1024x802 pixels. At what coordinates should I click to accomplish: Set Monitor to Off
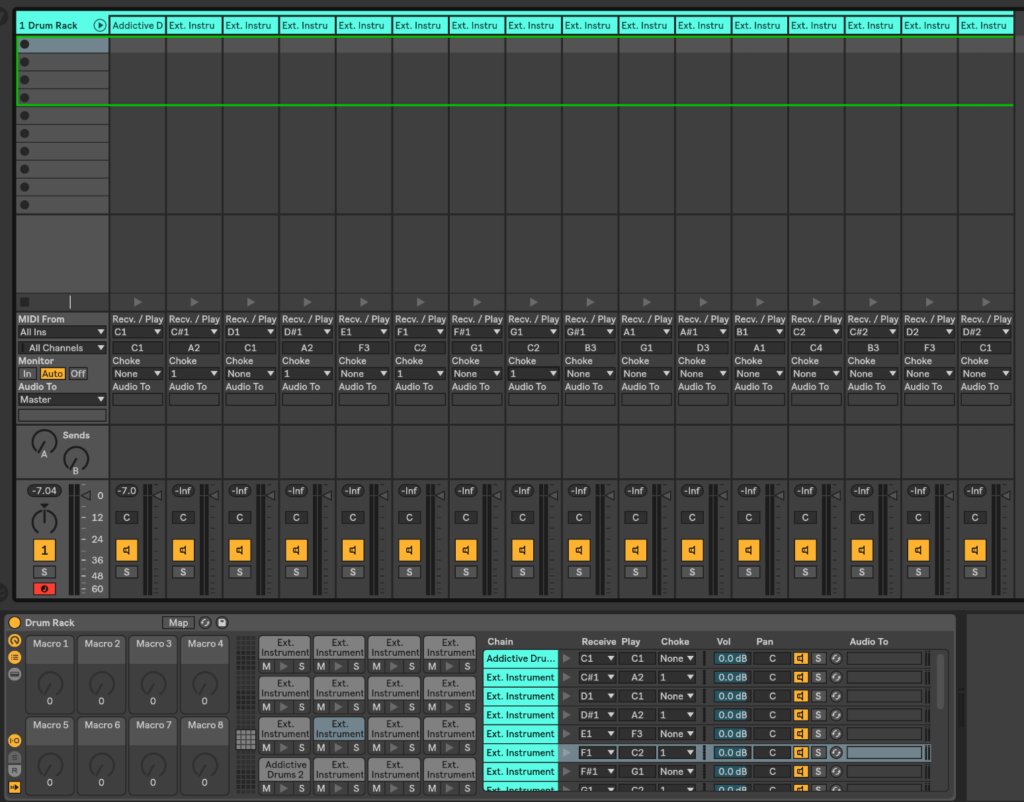(78, 373)
